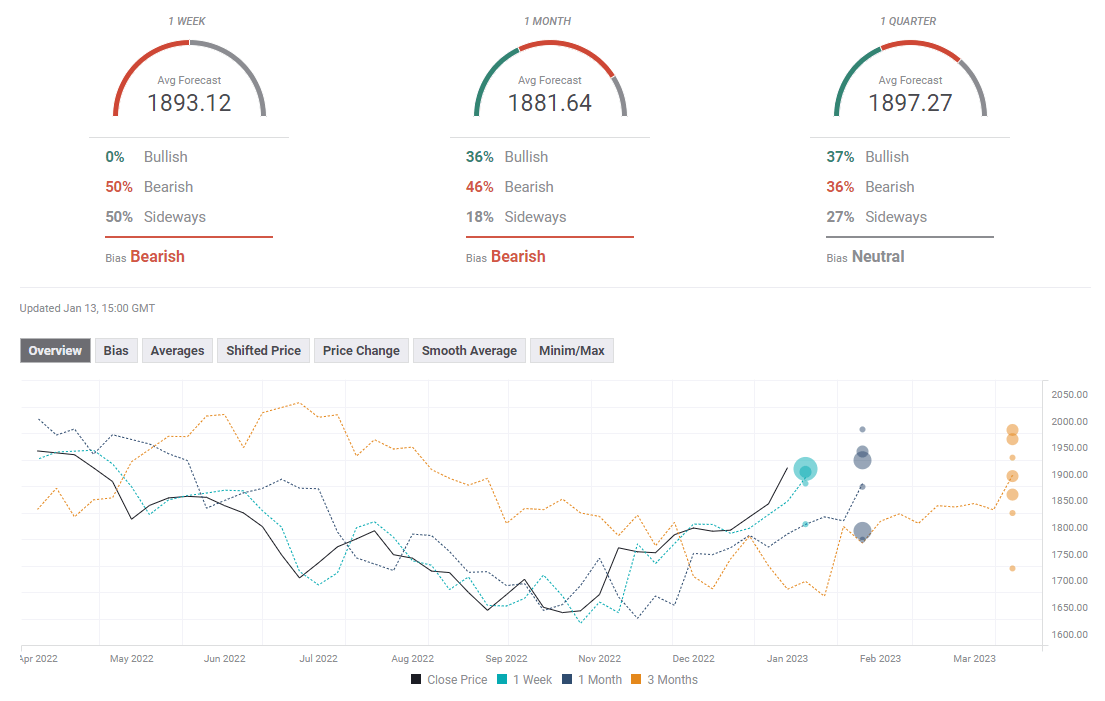The image size is (1105, 701).
Task: Click the 1 Quarter Neutral bias label
Action: [877, 257]
